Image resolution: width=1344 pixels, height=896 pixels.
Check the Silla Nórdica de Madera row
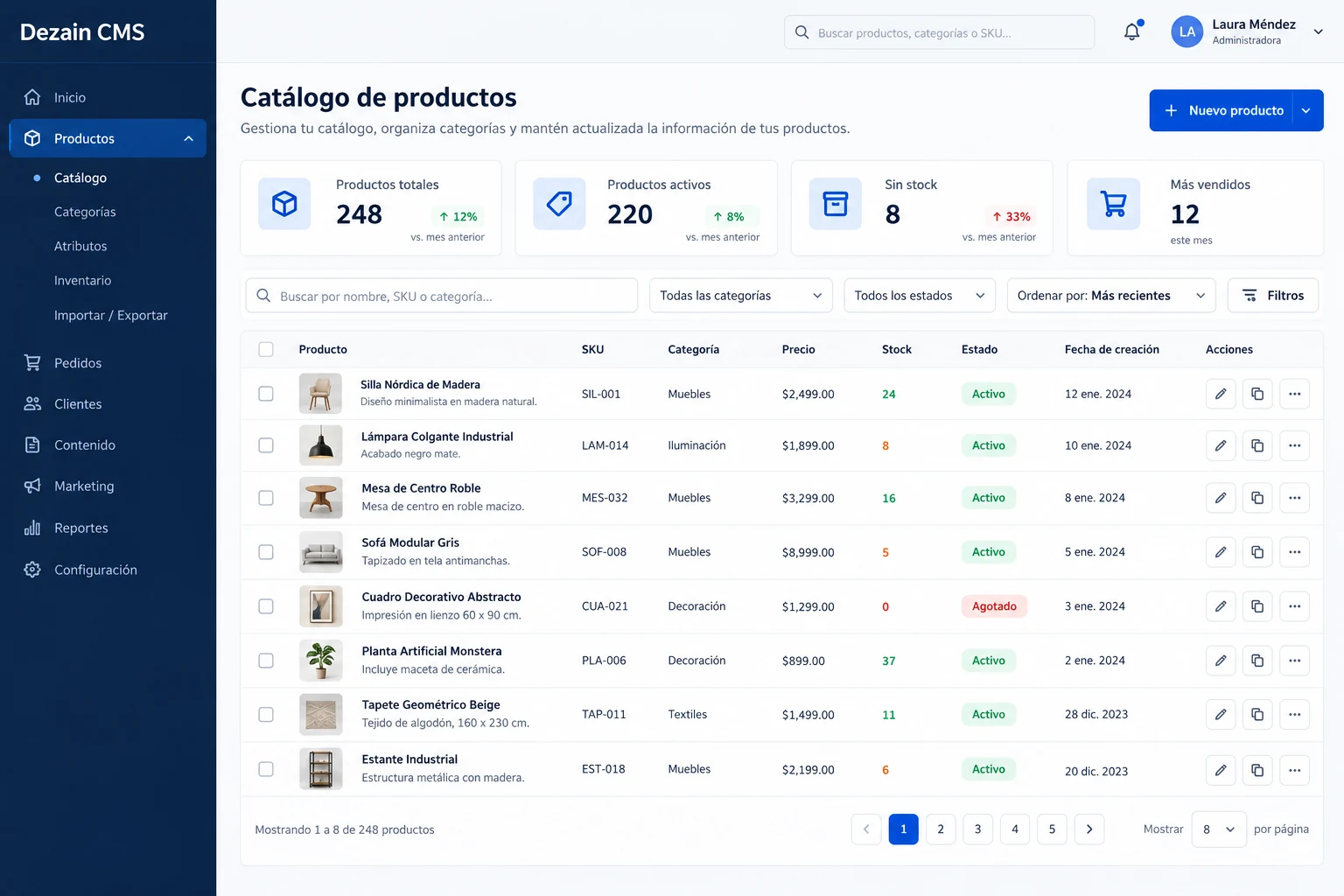coord(266,394)
